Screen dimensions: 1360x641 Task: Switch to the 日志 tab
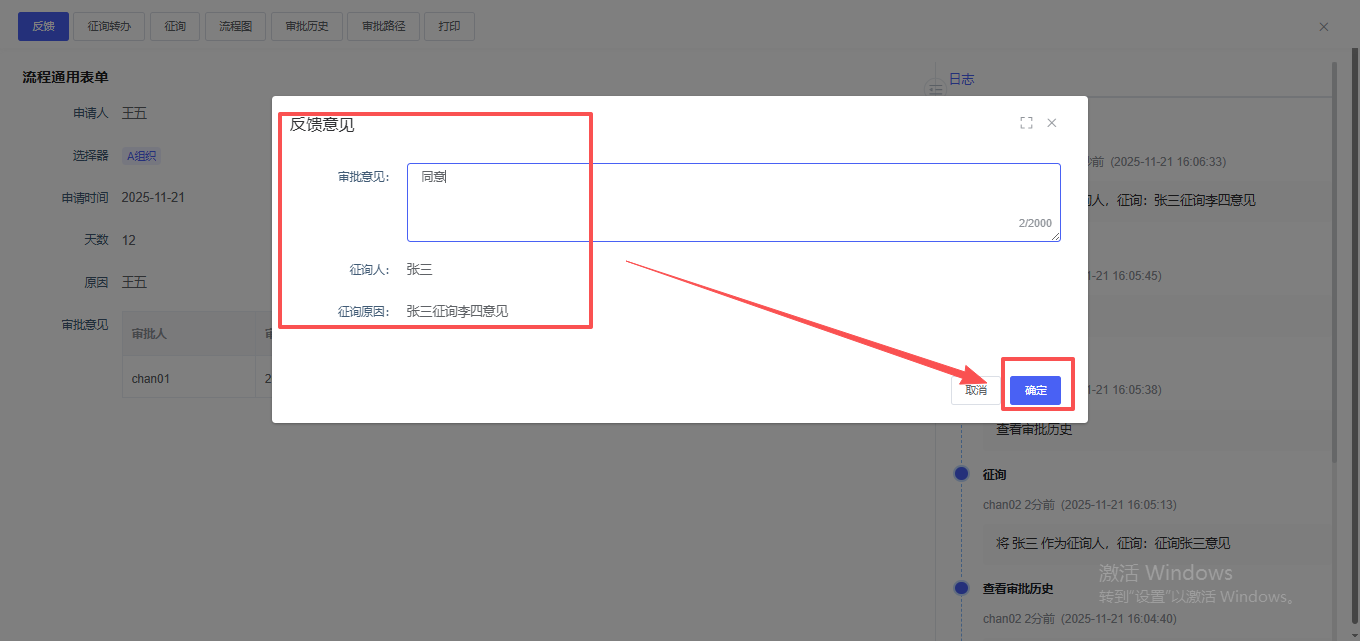click(961, 79)
